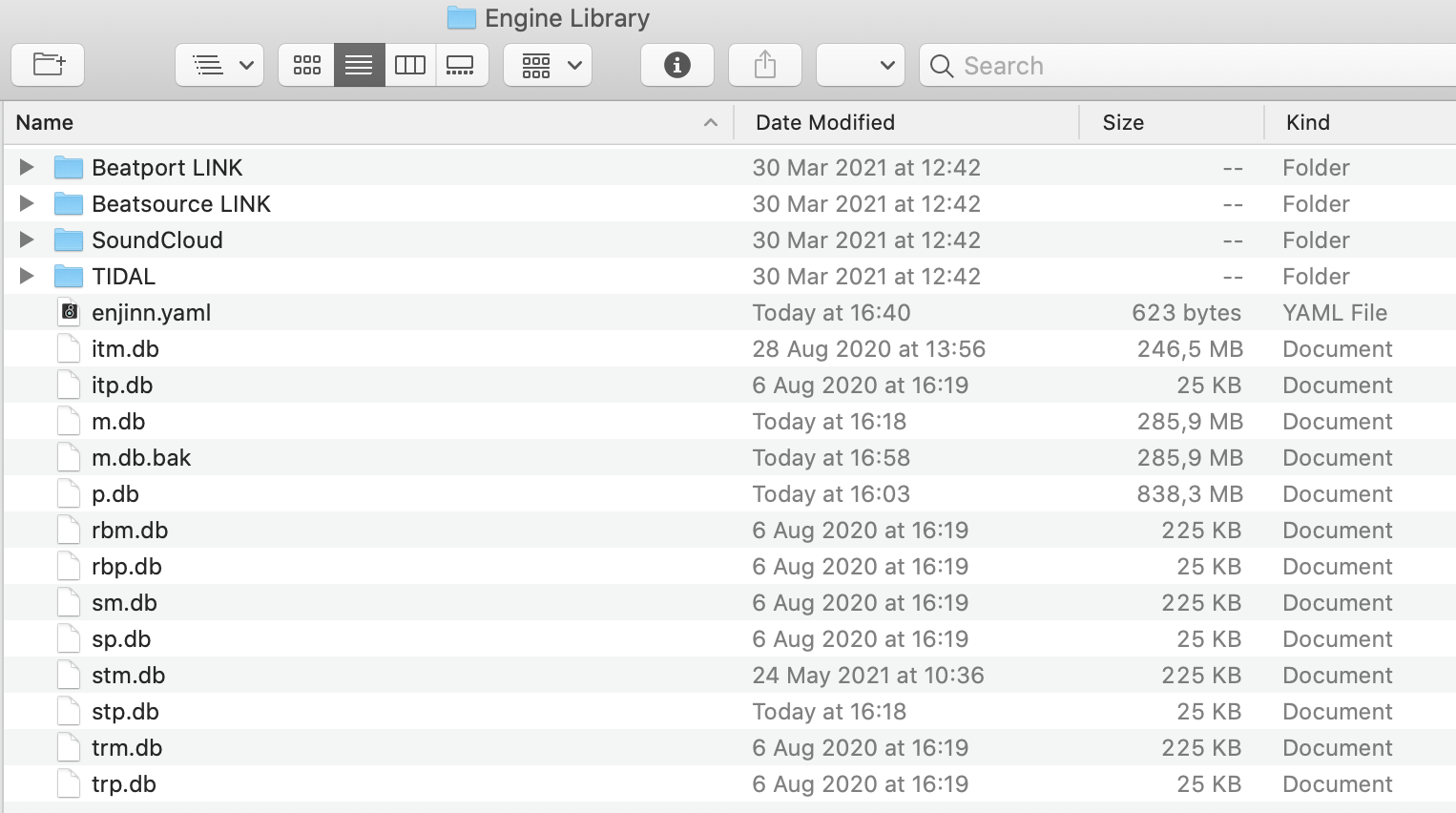Switch to column view
The height and width of the screenshot is (813, 1456).
click(x=410, y=65)
